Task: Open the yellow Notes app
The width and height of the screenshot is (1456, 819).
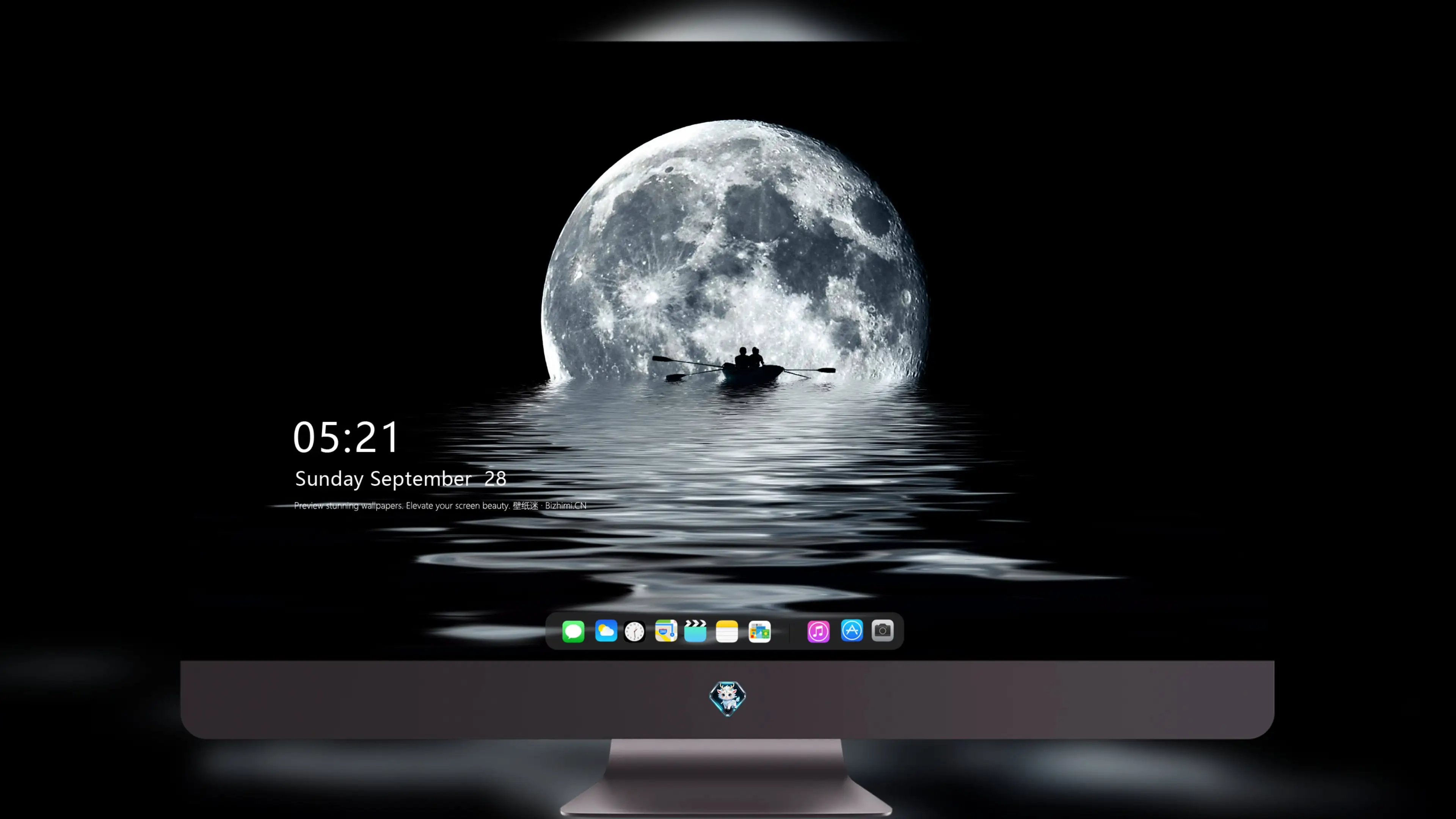Action: 727,631
